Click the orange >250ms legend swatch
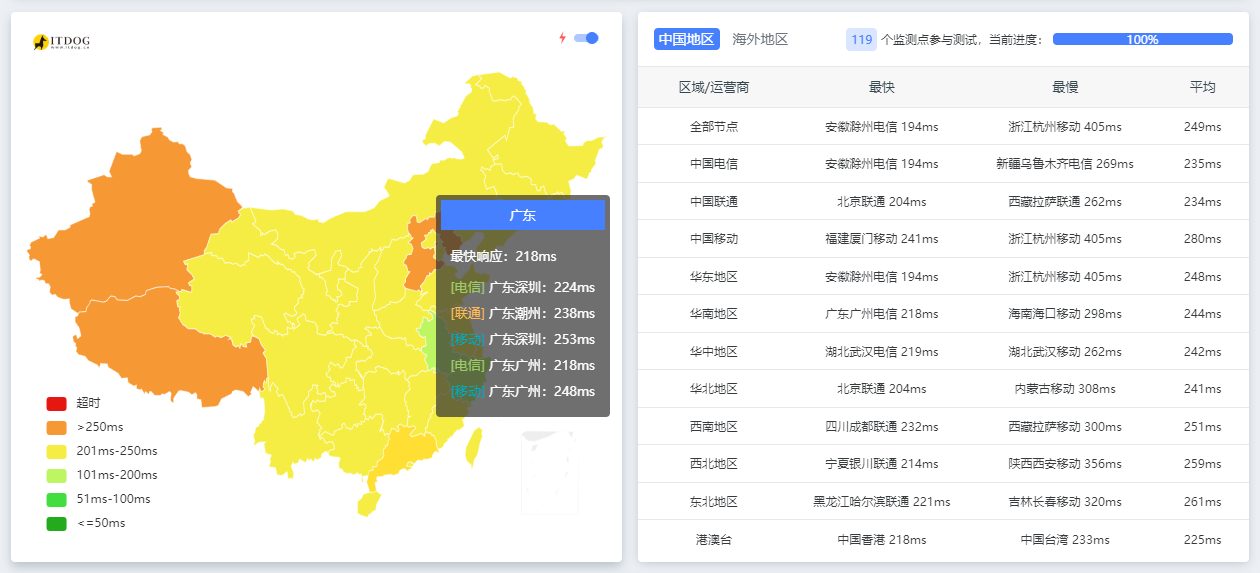This screenshot has width=1260, height=573. point(56,427)
